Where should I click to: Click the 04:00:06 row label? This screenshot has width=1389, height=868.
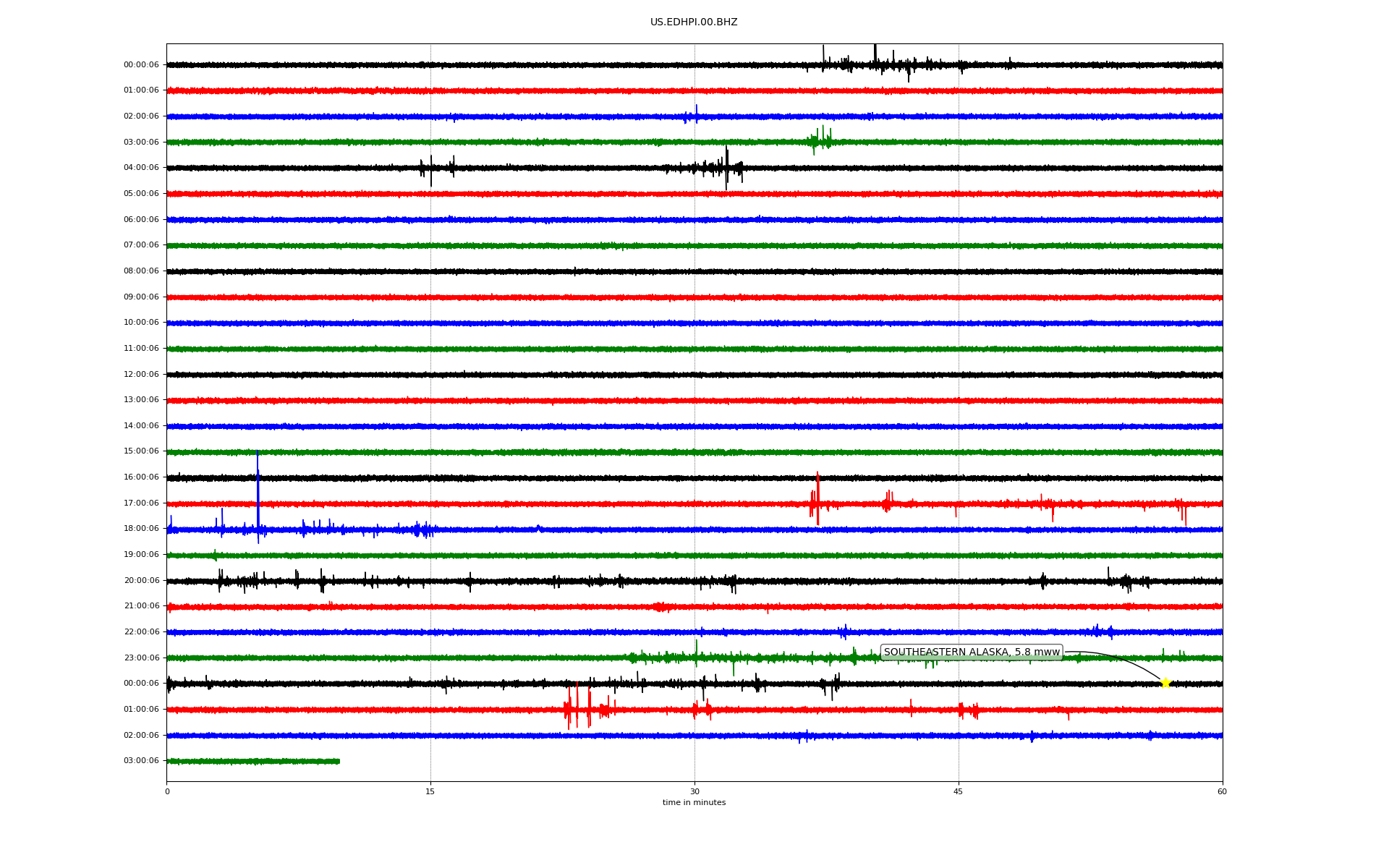[141, 168]
